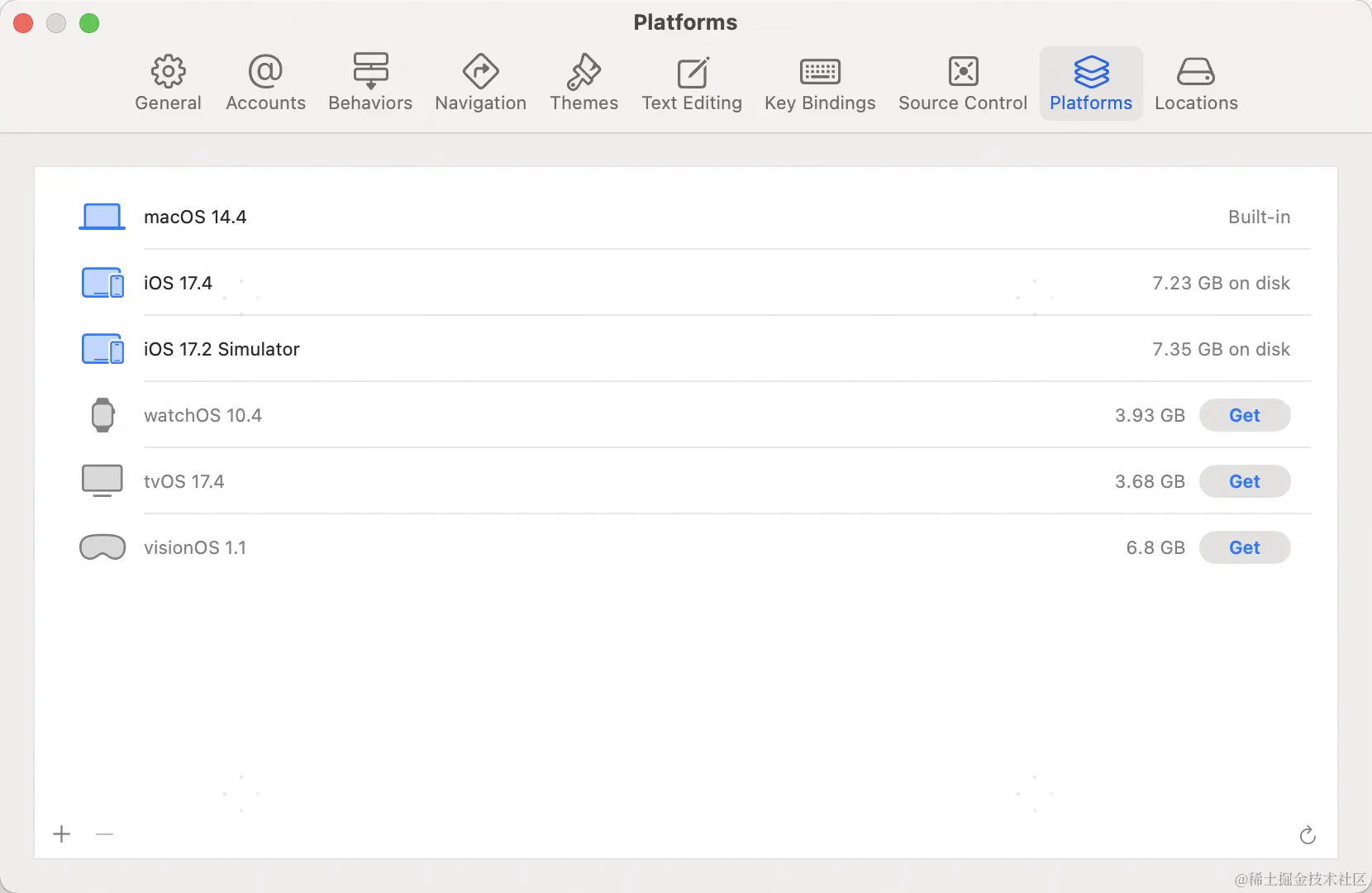Click the tvOS 17.4 display icon
1372x893 pixels.
coord(102,481)
